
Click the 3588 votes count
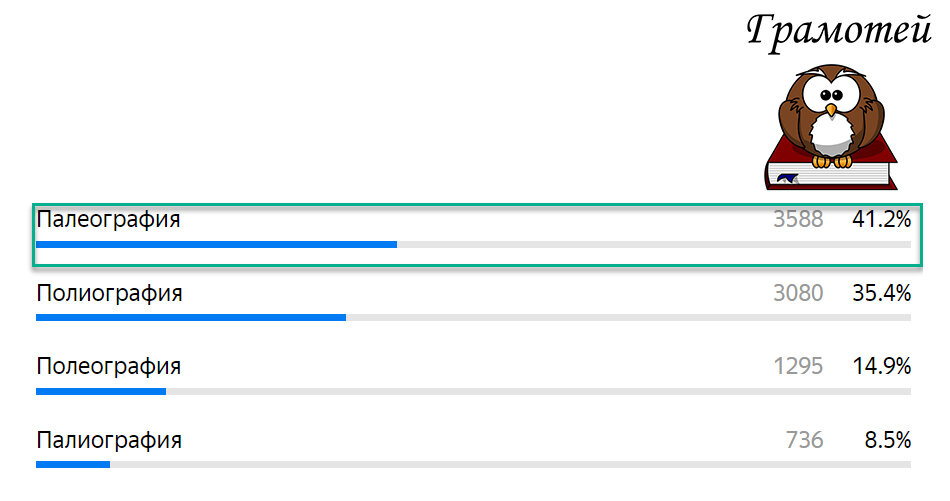[x=798, y=219]
